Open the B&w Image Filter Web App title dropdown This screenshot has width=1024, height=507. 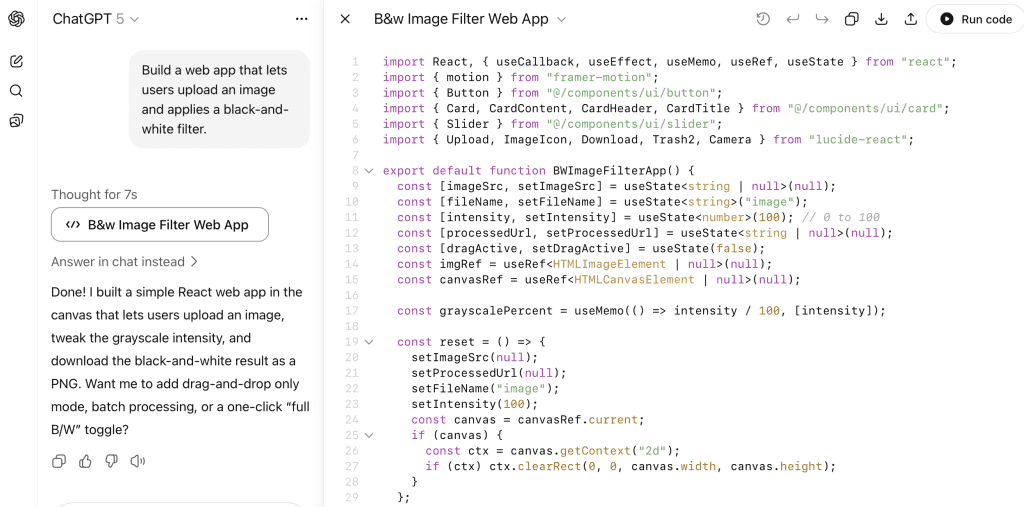470,20
